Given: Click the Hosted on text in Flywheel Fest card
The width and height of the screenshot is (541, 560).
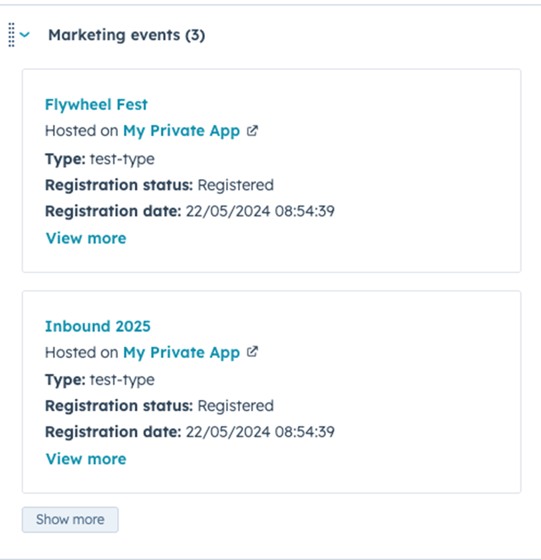Looking at the screenshot, I should (81, 131).
